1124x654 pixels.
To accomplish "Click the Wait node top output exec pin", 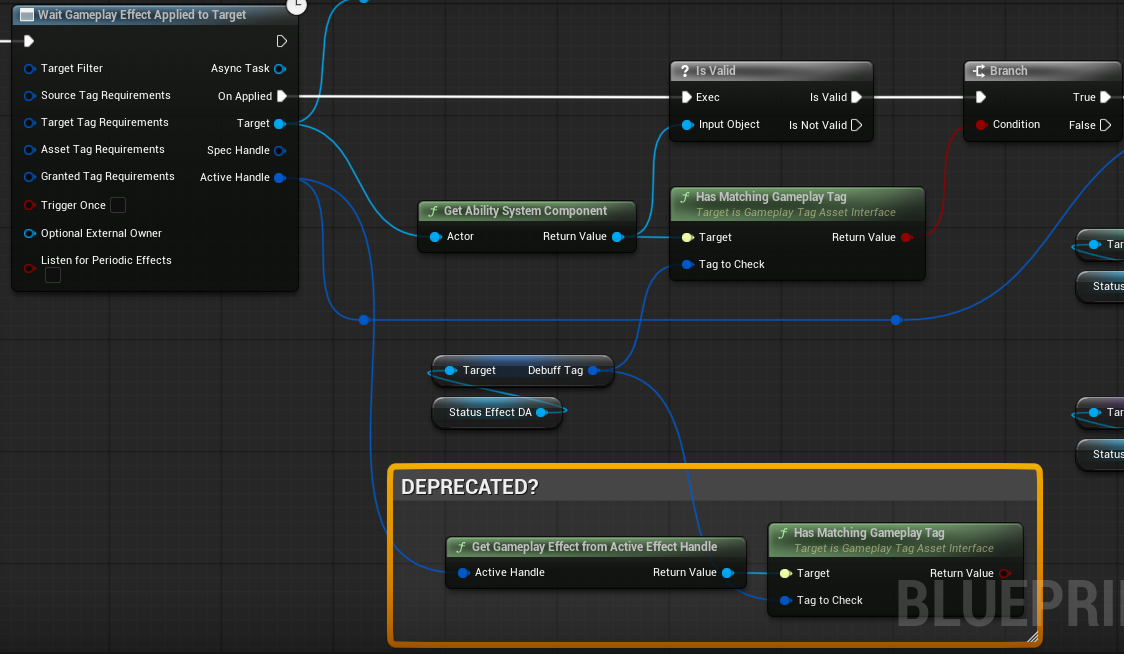I will pos(282,41).
